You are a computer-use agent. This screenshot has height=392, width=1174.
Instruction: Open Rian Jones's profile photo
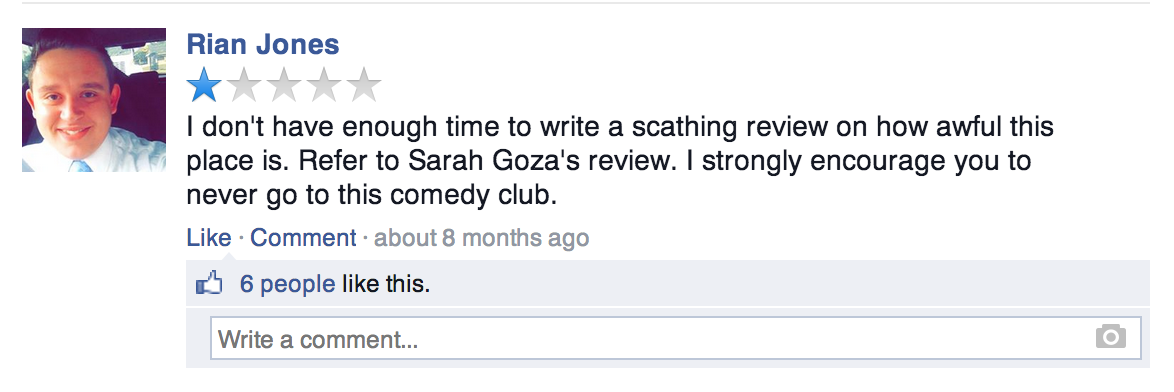(94, 99)
